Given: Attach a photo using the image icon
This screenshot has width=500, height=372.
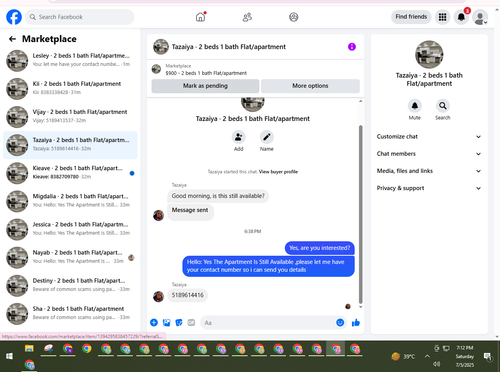Looking at the screenshot, I should [x=166, y=322].
